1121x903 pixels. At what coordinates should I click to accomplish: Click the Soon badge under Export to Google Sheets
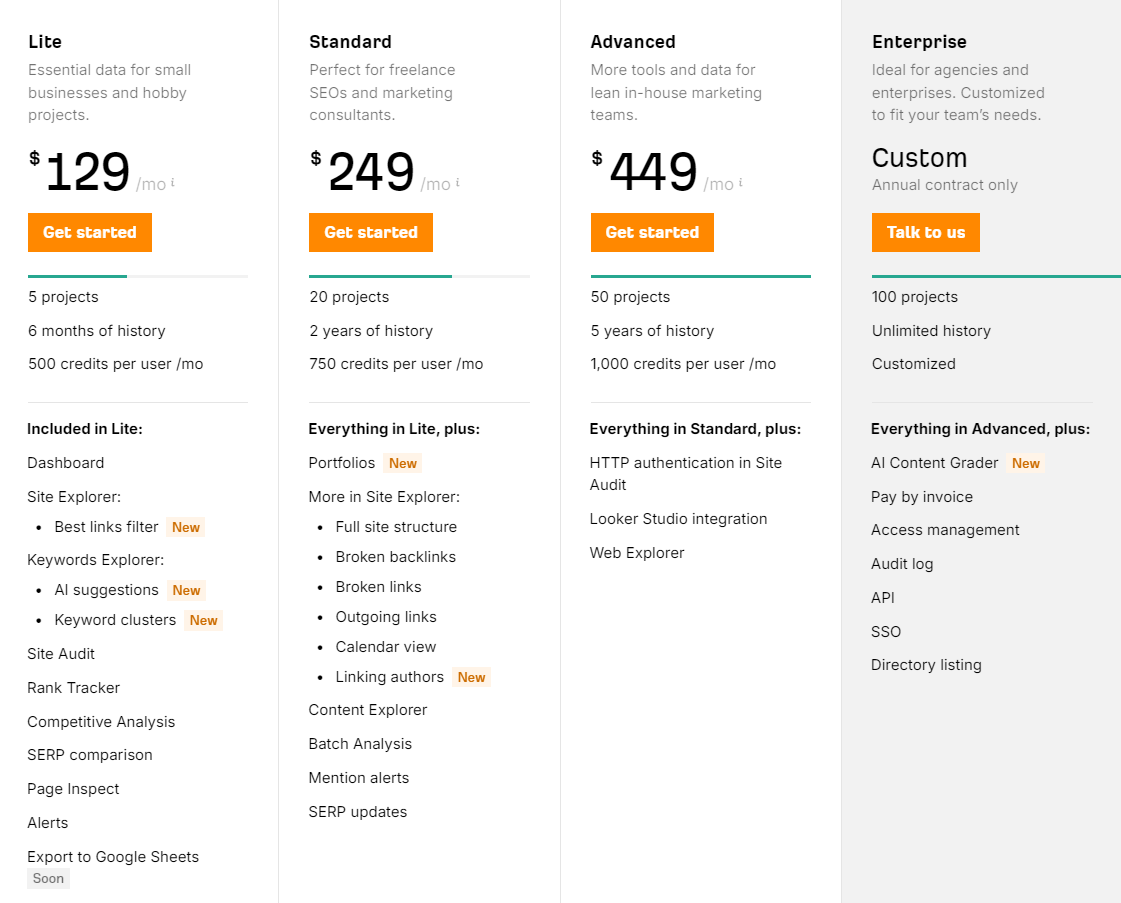[x=48, y=878]
